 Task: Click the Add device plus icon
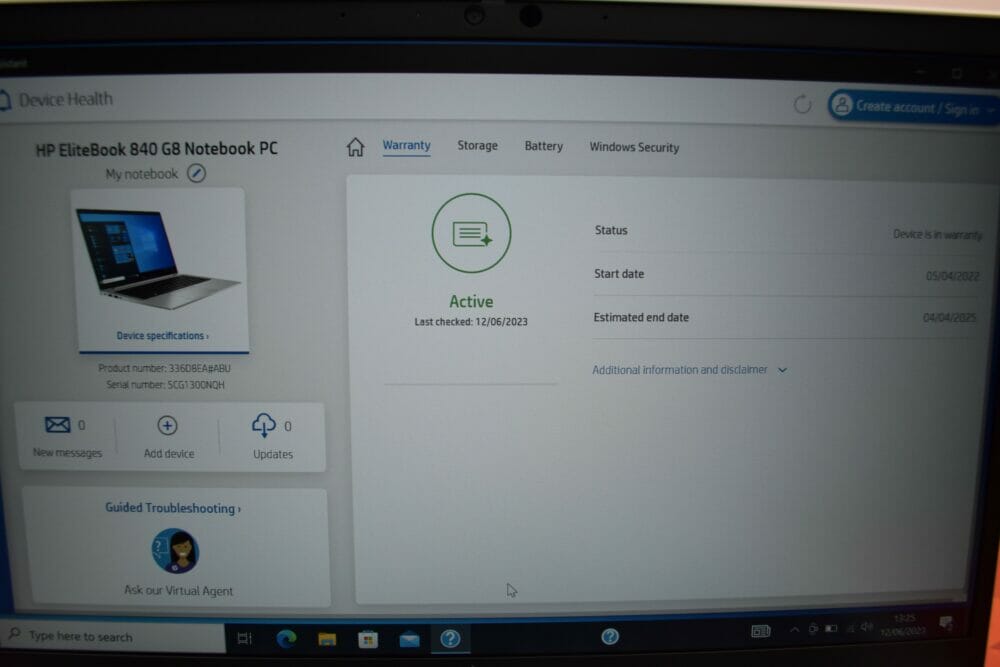[167, 425]
